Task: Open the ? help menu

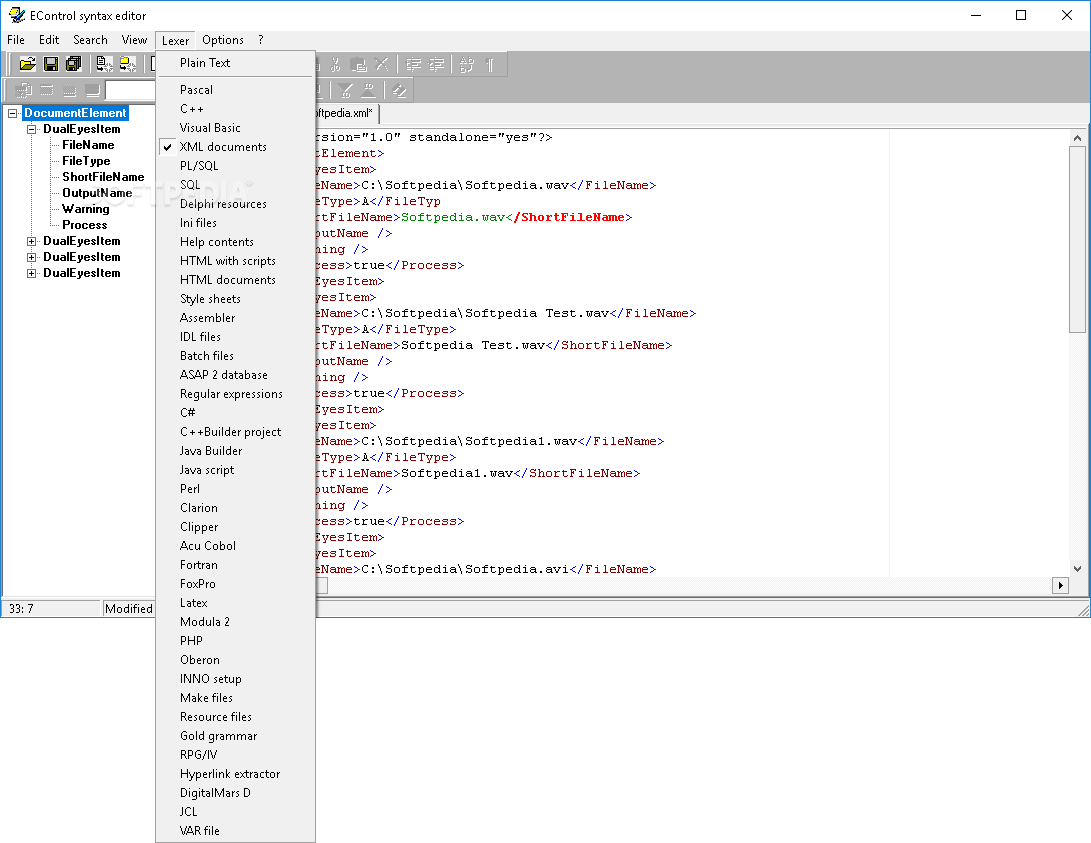Action: 261,40
